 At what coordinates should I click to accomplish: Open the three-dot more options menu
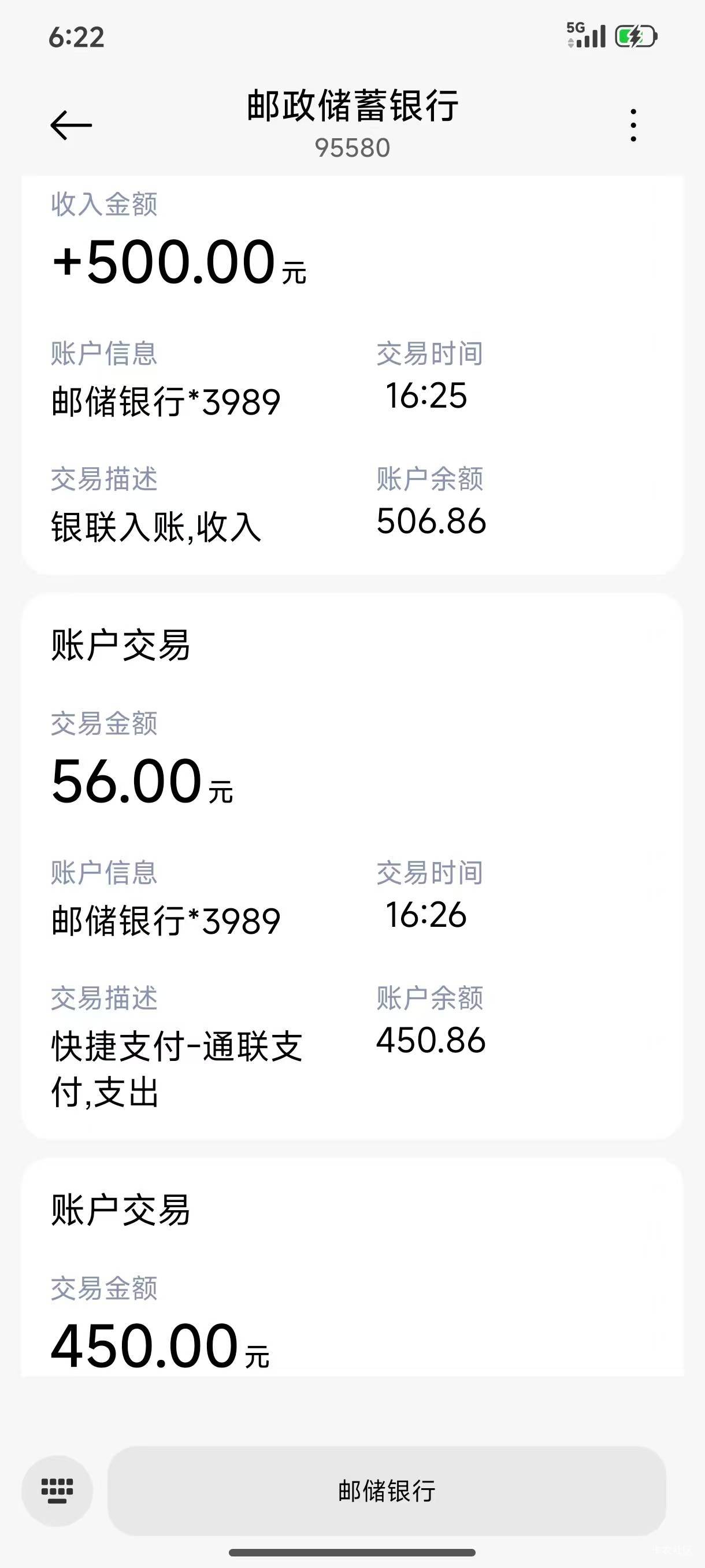pos(633,125)
